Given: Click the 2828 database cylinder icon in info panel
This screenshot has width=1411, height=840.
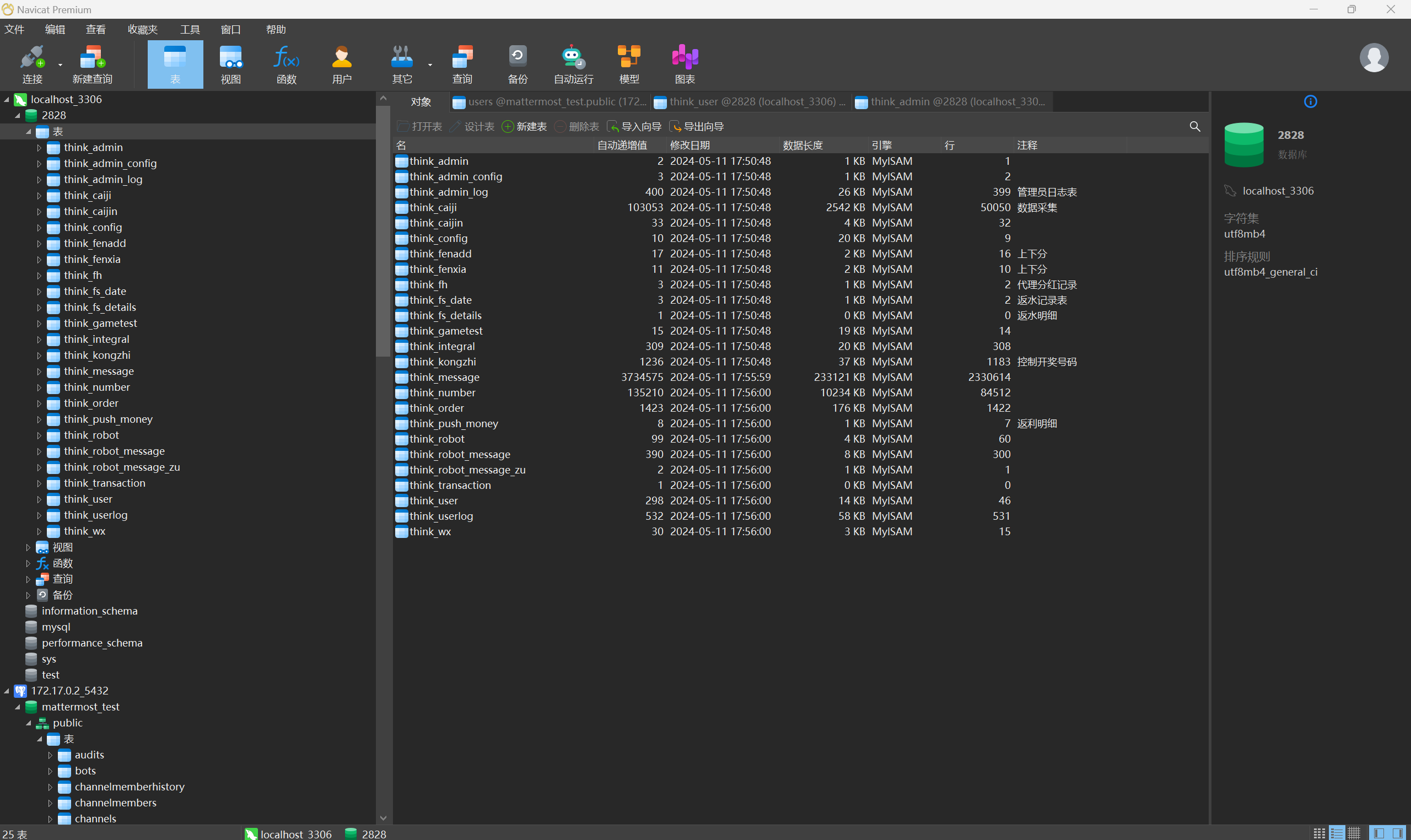Looking at the screenshot, I should 1243,145.
